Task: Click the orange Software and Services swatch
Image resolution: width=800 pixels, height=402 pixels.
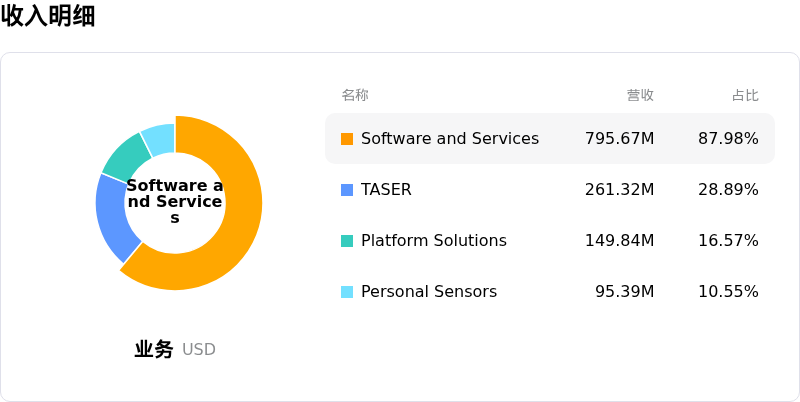Action: click(x=347, y=139)
